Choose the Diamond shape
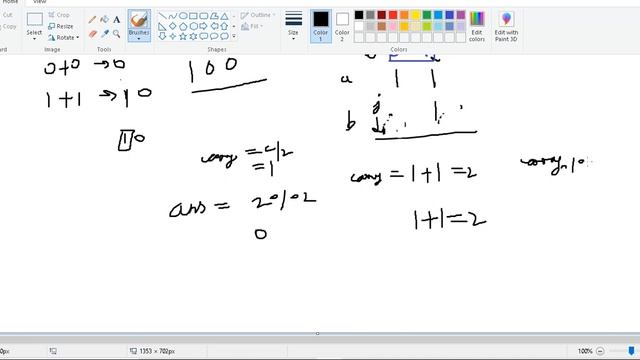 click(173, 27)
